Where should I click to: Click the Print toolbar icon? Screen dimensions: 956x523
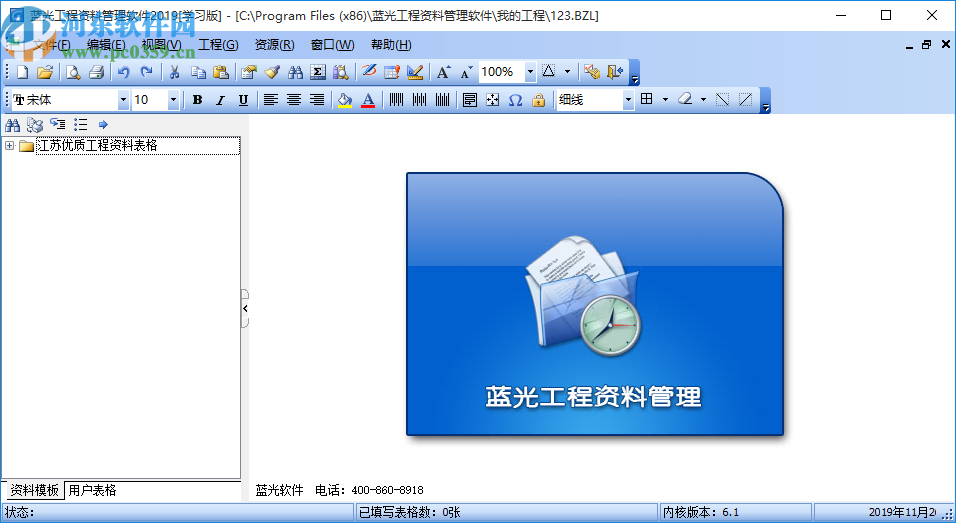pos(96,72)
